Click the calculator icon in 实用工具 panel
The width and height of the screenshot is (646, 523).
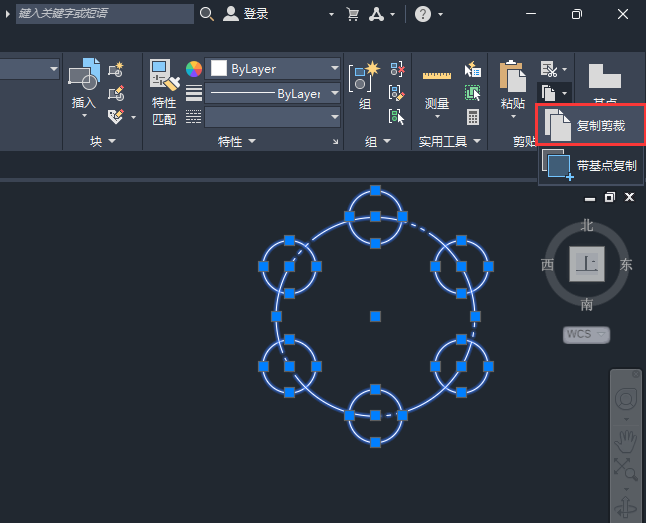click(x=473, y=117)
